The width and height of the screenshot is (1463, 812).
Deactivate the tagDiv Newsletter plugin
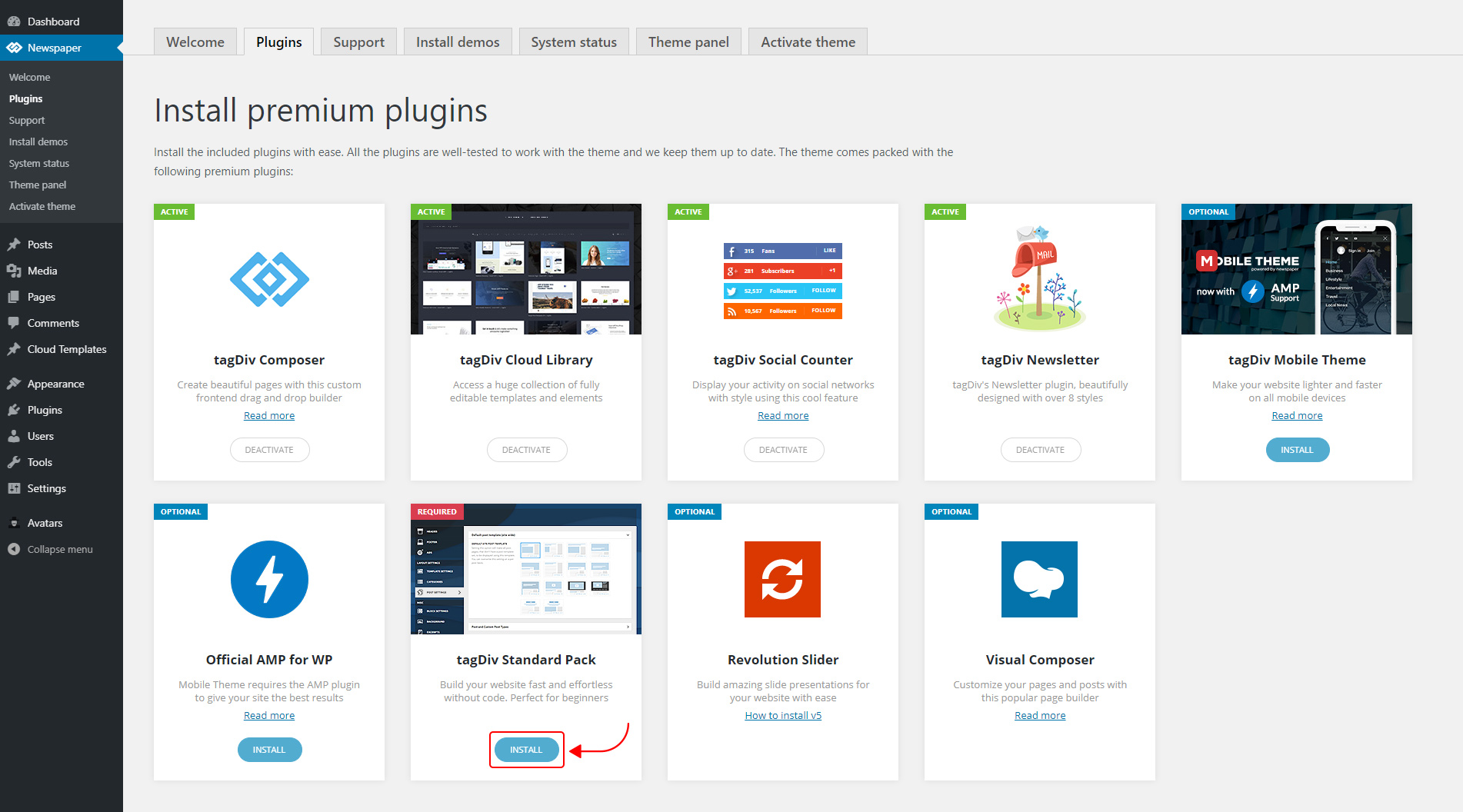1040,450
